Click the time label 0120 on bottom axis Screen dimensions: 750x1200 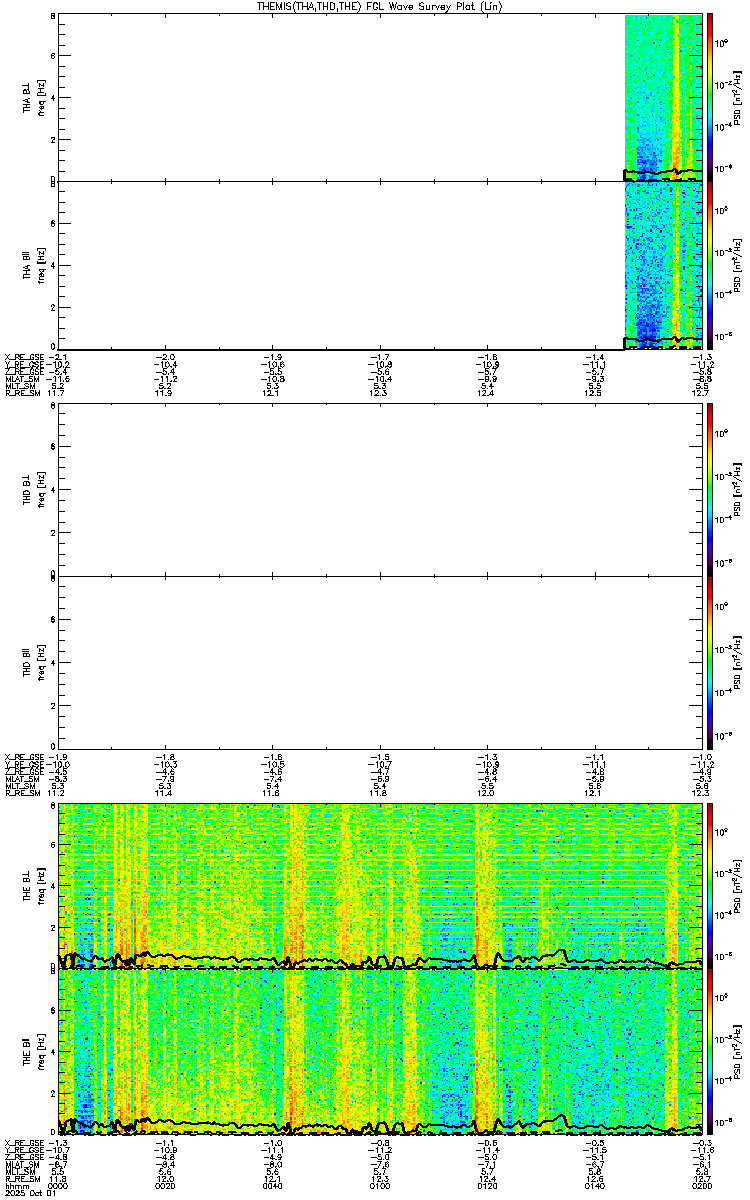point(488,1186)
